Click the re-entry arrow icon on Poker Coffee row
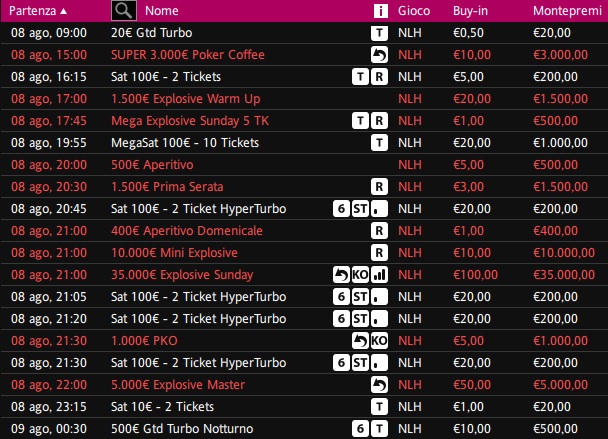This screenshot has height=439, width=608. click(379, 55)
